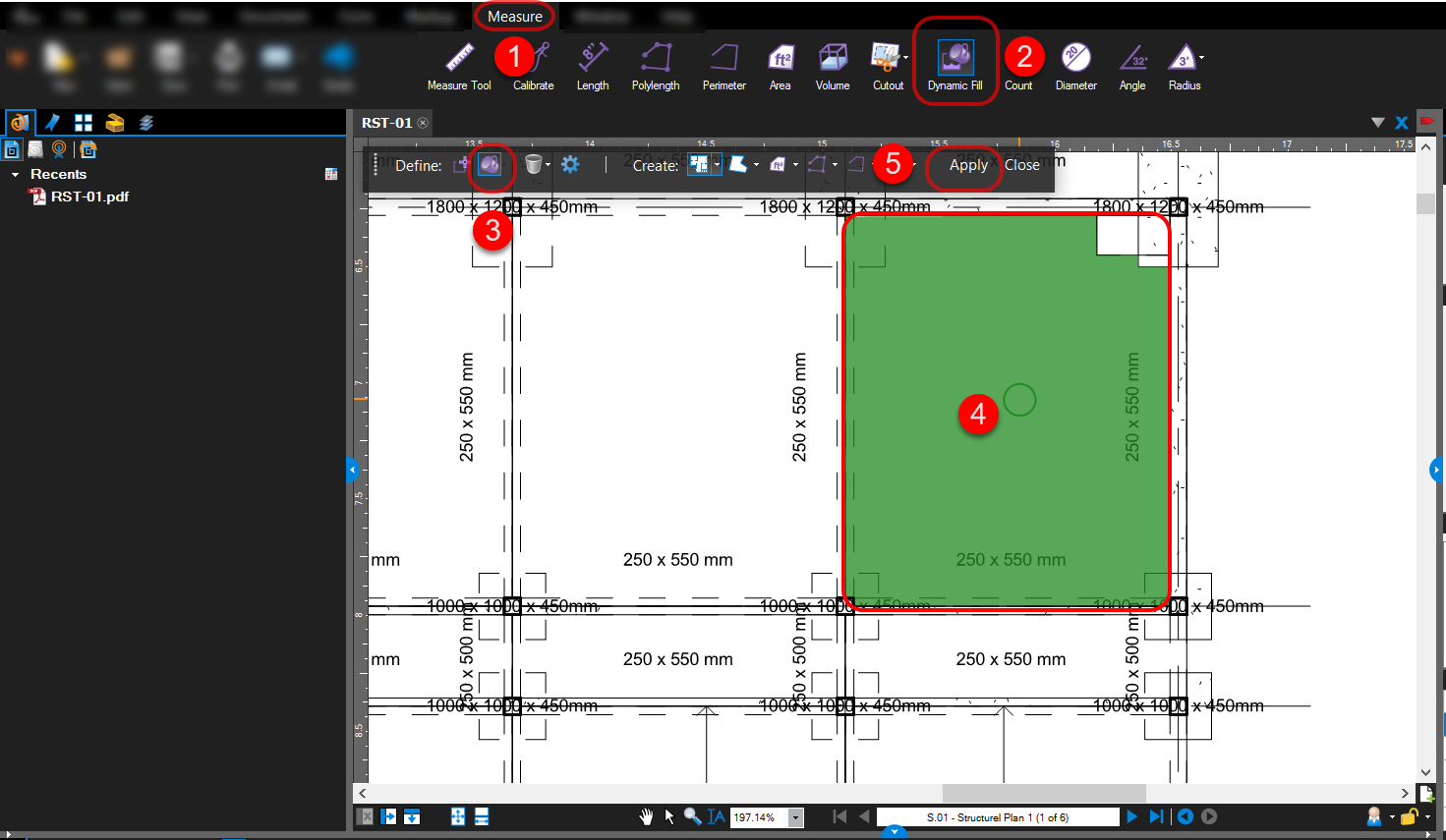Image resolution: width=1446 pixels, height=840 pixels.
Task: Activate the Dynamic Fill tool
Action: pyautogui.click(x=954, y=59)
